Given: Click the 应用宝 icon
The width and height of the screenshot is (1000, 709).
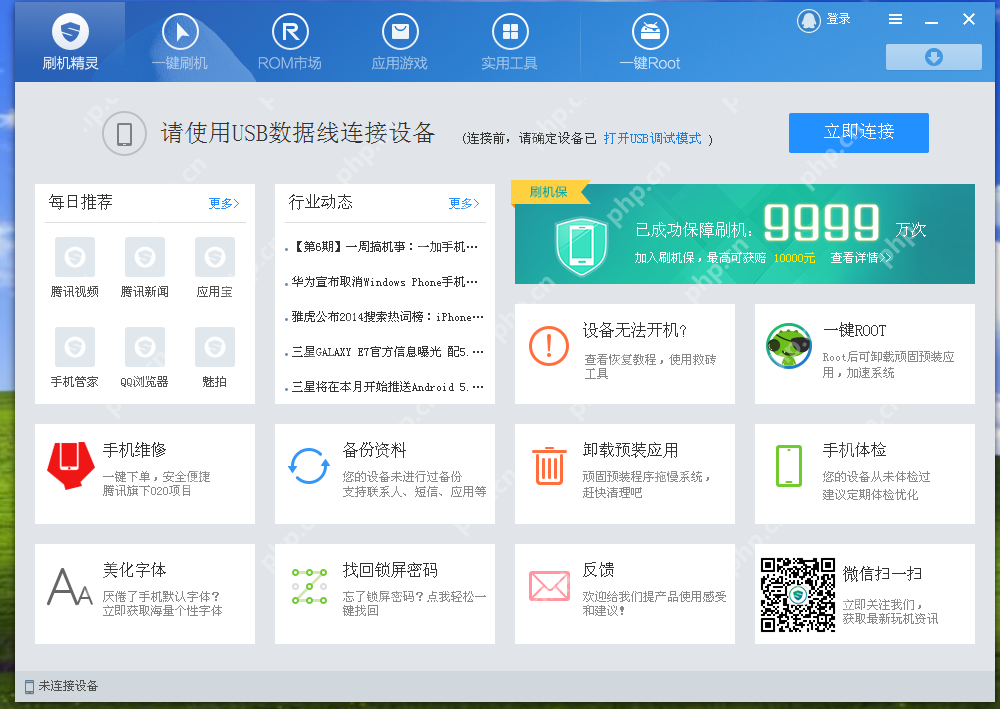Looking at the screenshot, I should pos(214,255).
